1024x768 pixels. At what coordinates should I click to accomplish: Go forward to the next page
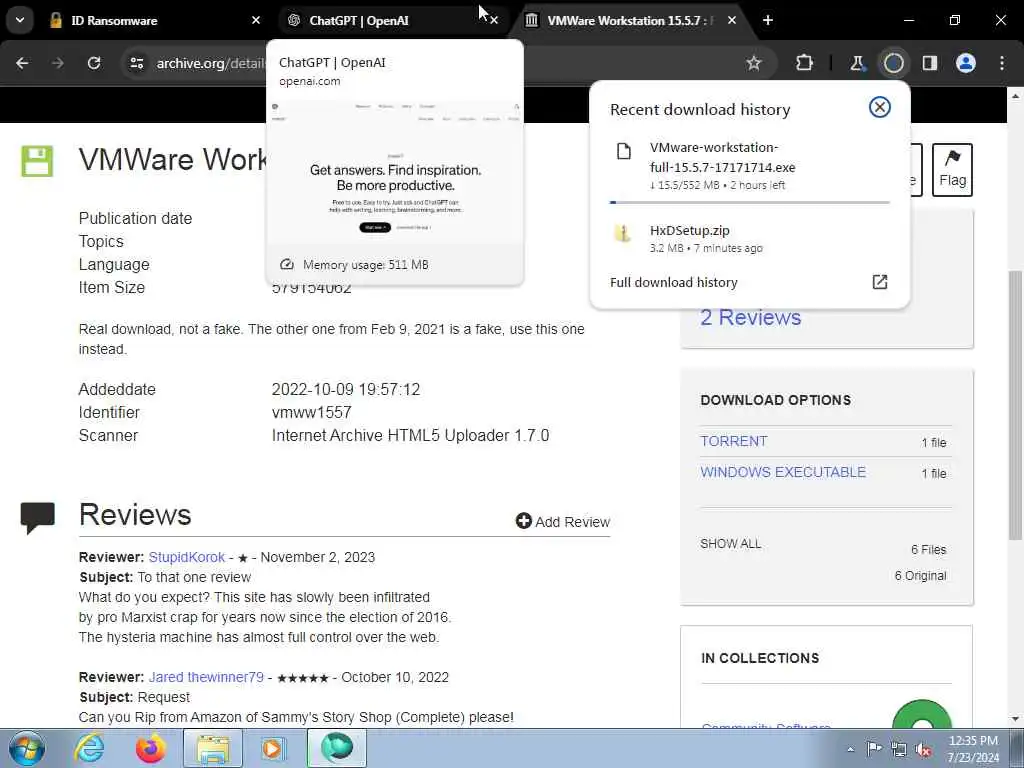(x=58, y=63)
